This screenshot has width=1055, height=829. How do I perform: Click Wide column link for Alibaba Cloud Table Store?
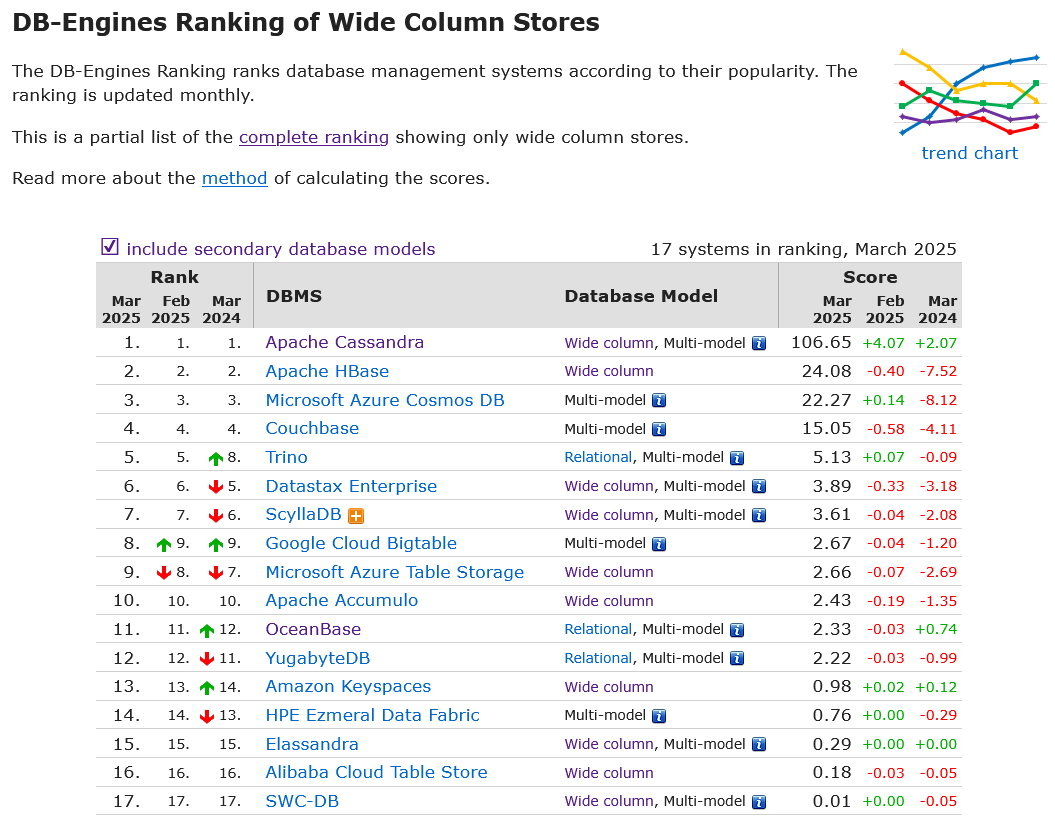609,774
